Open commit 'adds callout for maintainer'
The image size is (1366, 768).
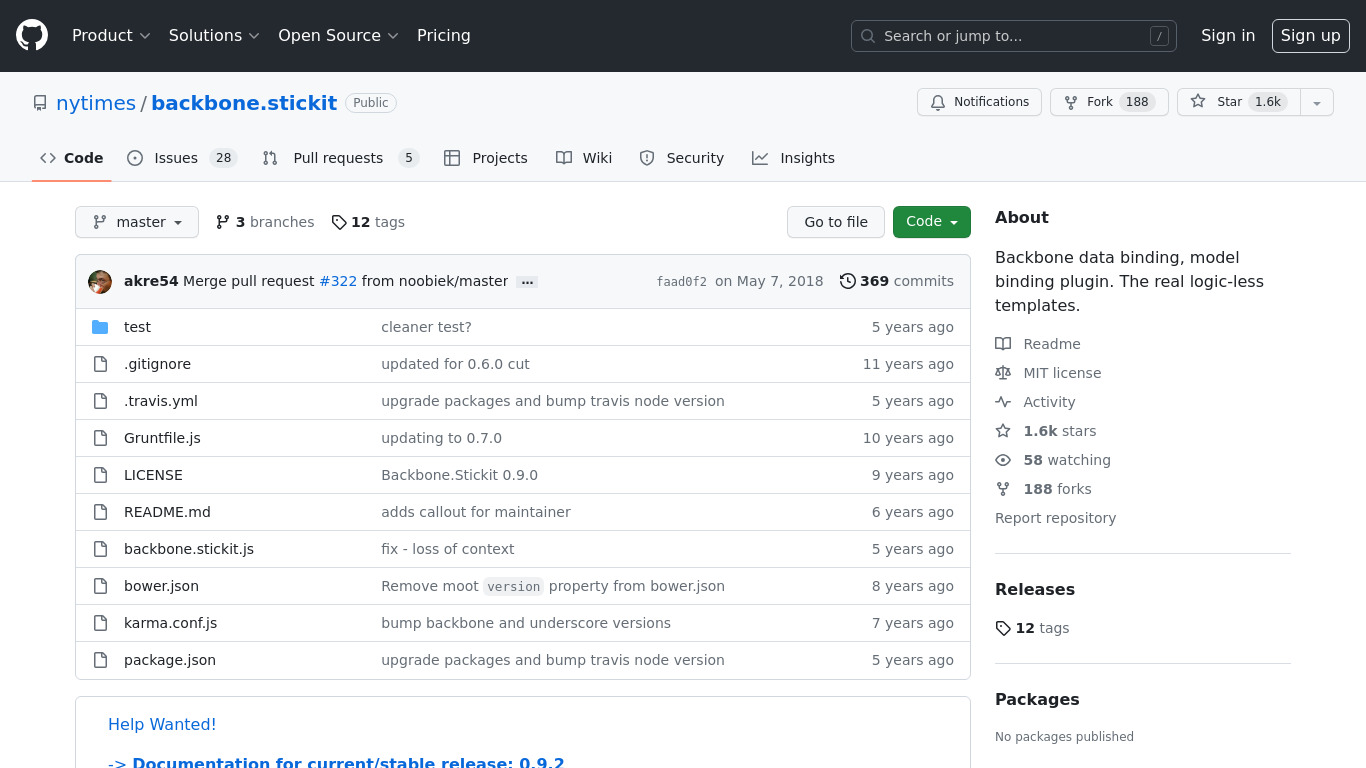click(476, 512)
